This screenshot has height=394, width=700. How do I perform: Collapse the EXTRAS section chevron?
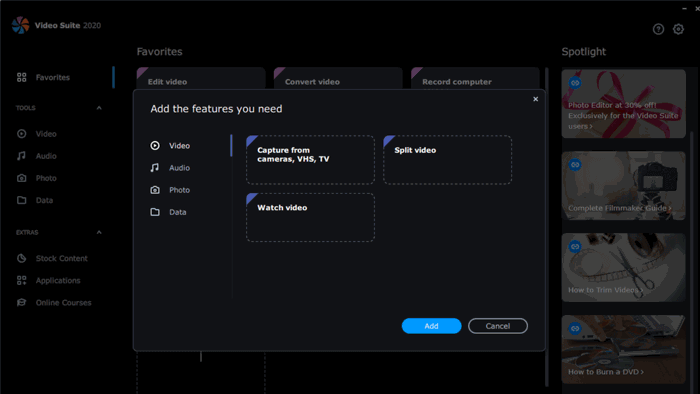click(x=99, y=232)
